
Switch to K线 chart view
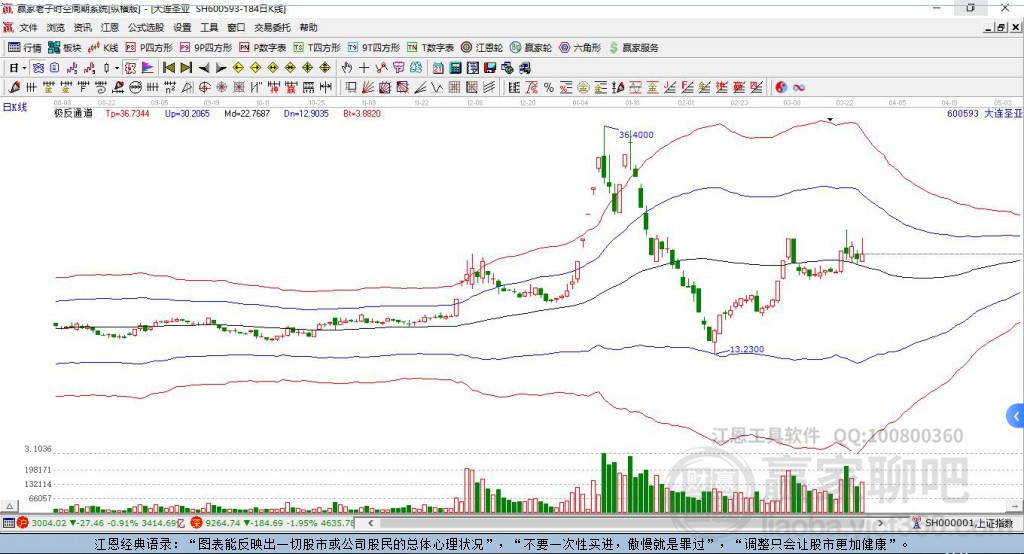coord(103,48)
